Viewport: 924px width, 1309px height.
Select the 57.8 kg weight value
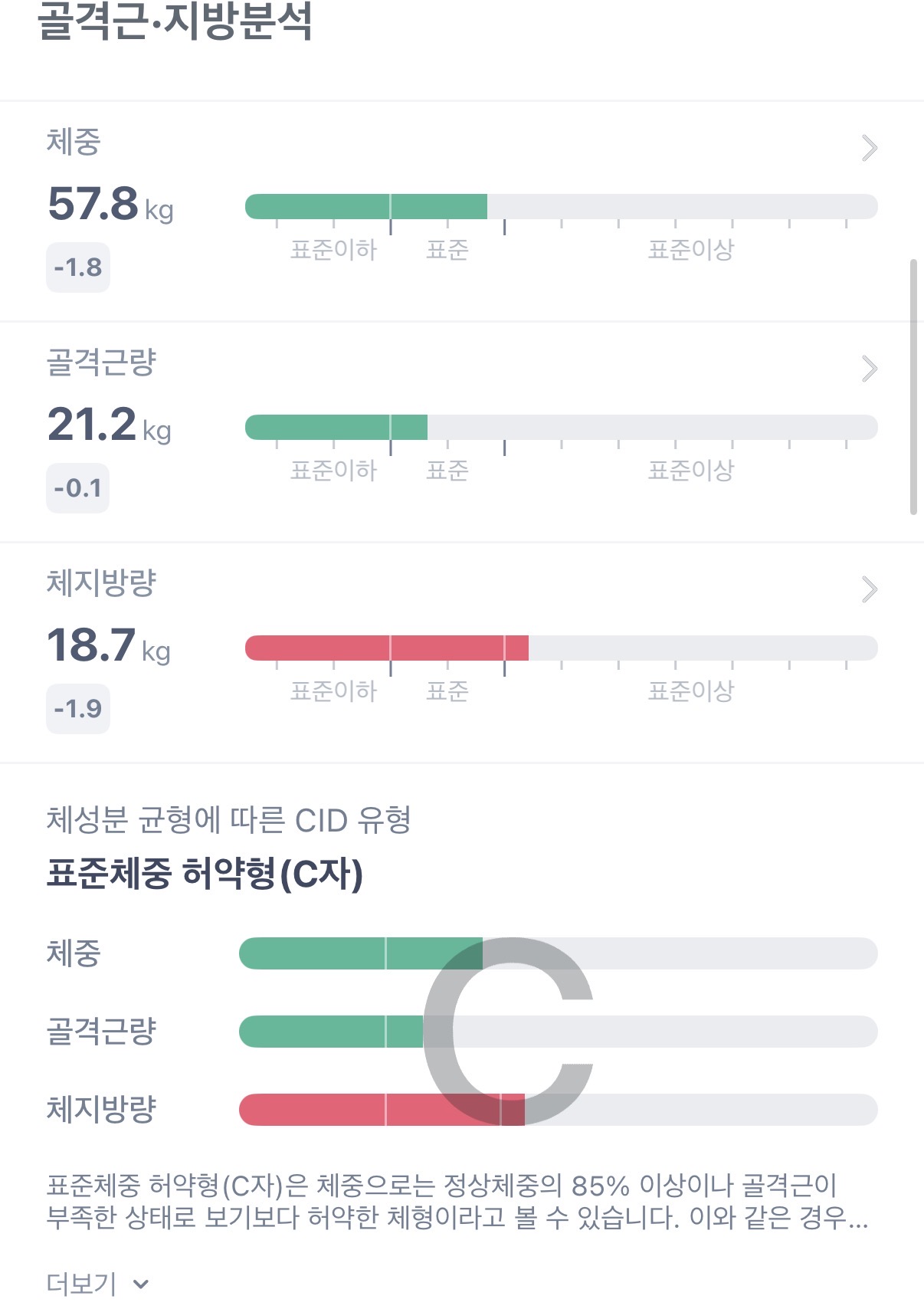pos(110,205)
